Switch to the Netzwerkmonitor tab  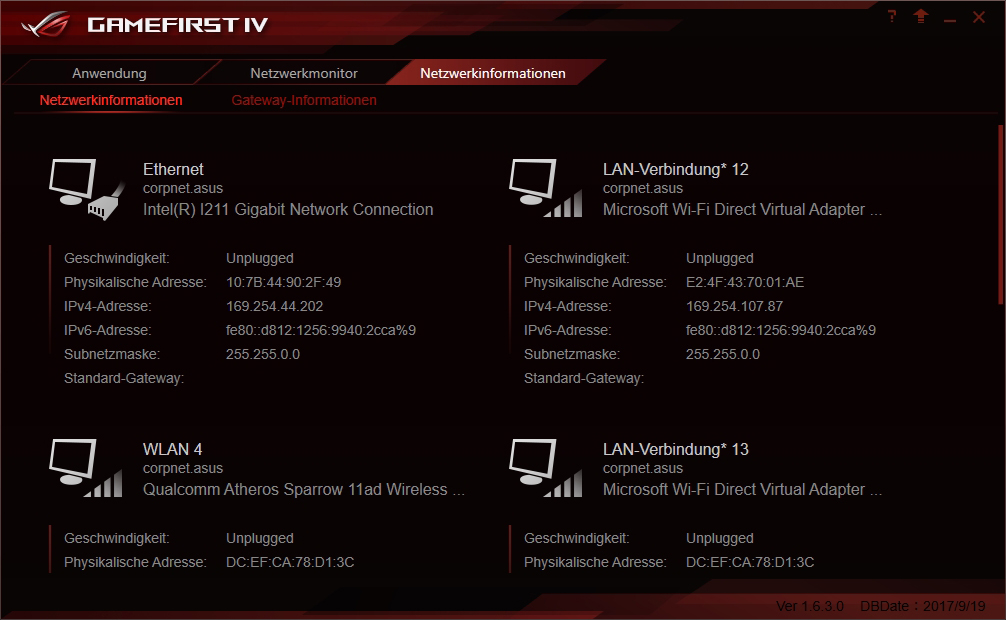coord(303,73)
